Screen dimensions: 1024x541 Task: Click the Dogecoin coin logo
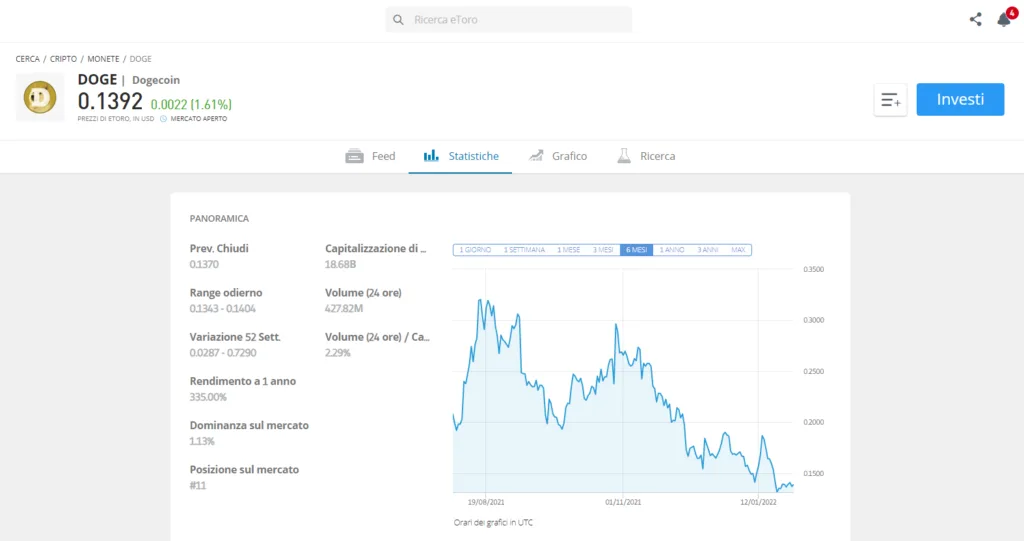40,97
